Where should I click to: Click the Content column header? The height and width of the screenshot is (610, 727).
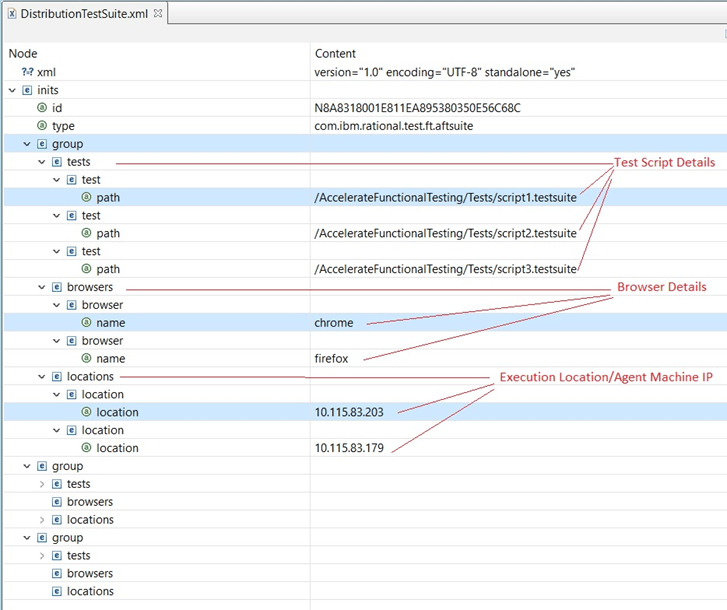[335, 53]
